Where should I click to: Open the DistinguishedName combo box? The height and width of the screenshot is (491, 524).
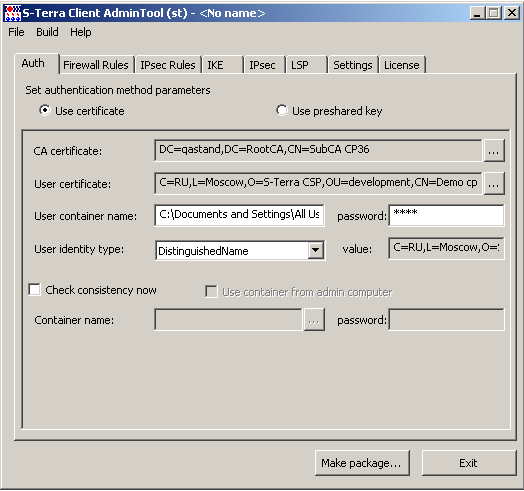click(240, 250)
